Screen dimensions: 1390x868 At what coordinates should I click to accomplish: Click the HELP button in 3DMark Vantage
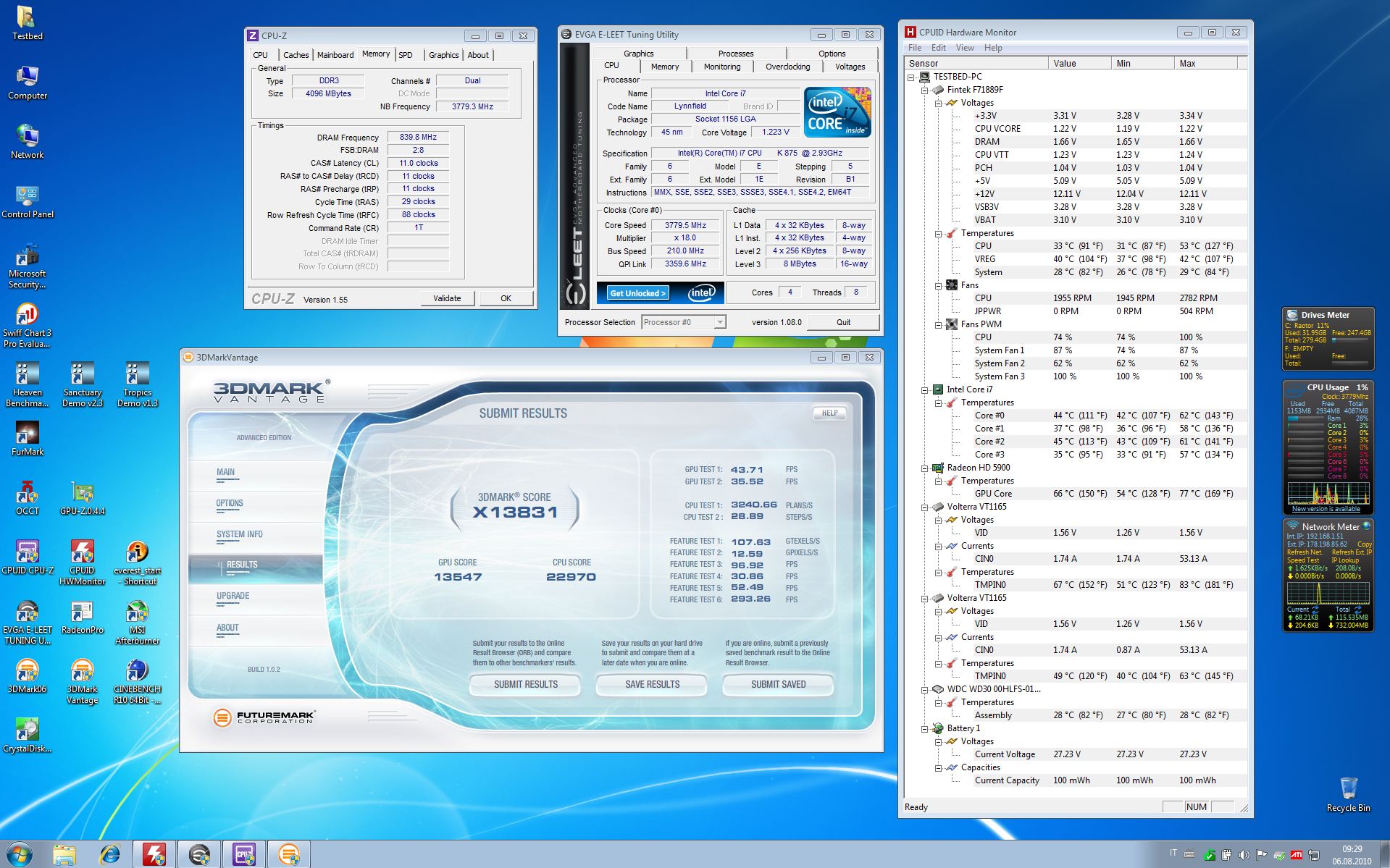tap(829, 413)
